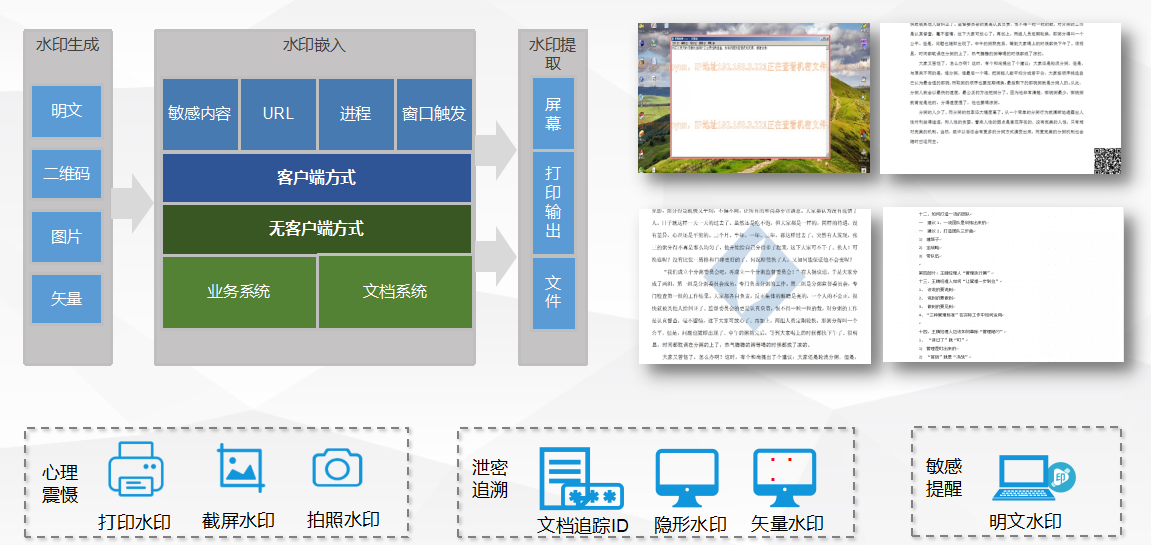The height and width of the screenshot is (545, 1151).
Task: Click the 业务系统 block
Action: coord(239,291)
